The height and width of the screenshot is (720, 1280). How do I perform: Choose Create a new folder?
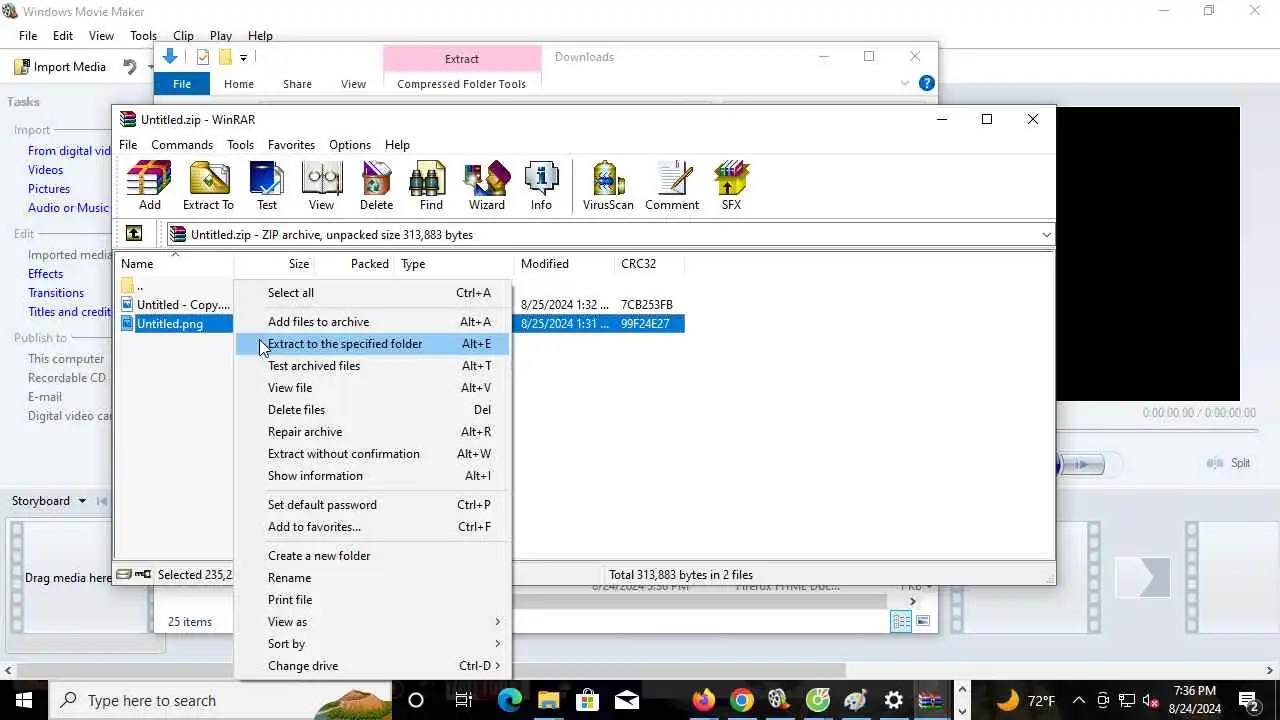pyautogui.click(x=372, y=556)
